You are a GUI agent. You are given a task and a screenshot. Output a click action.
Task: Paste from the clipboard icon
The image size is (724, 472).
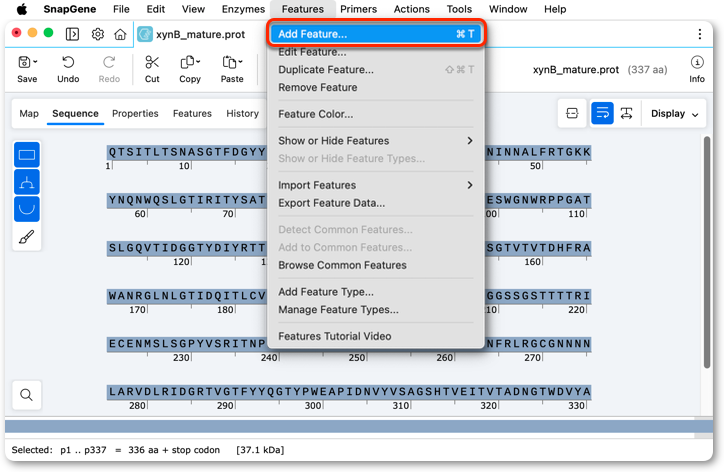(x=229, y=62)
